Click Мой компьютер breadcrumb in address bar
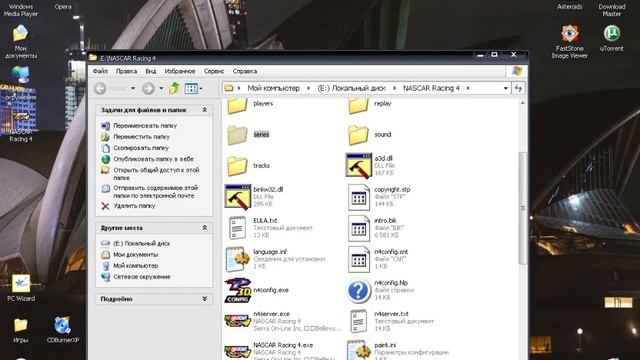This screenshot has width=640, height=360. [273, 88]
